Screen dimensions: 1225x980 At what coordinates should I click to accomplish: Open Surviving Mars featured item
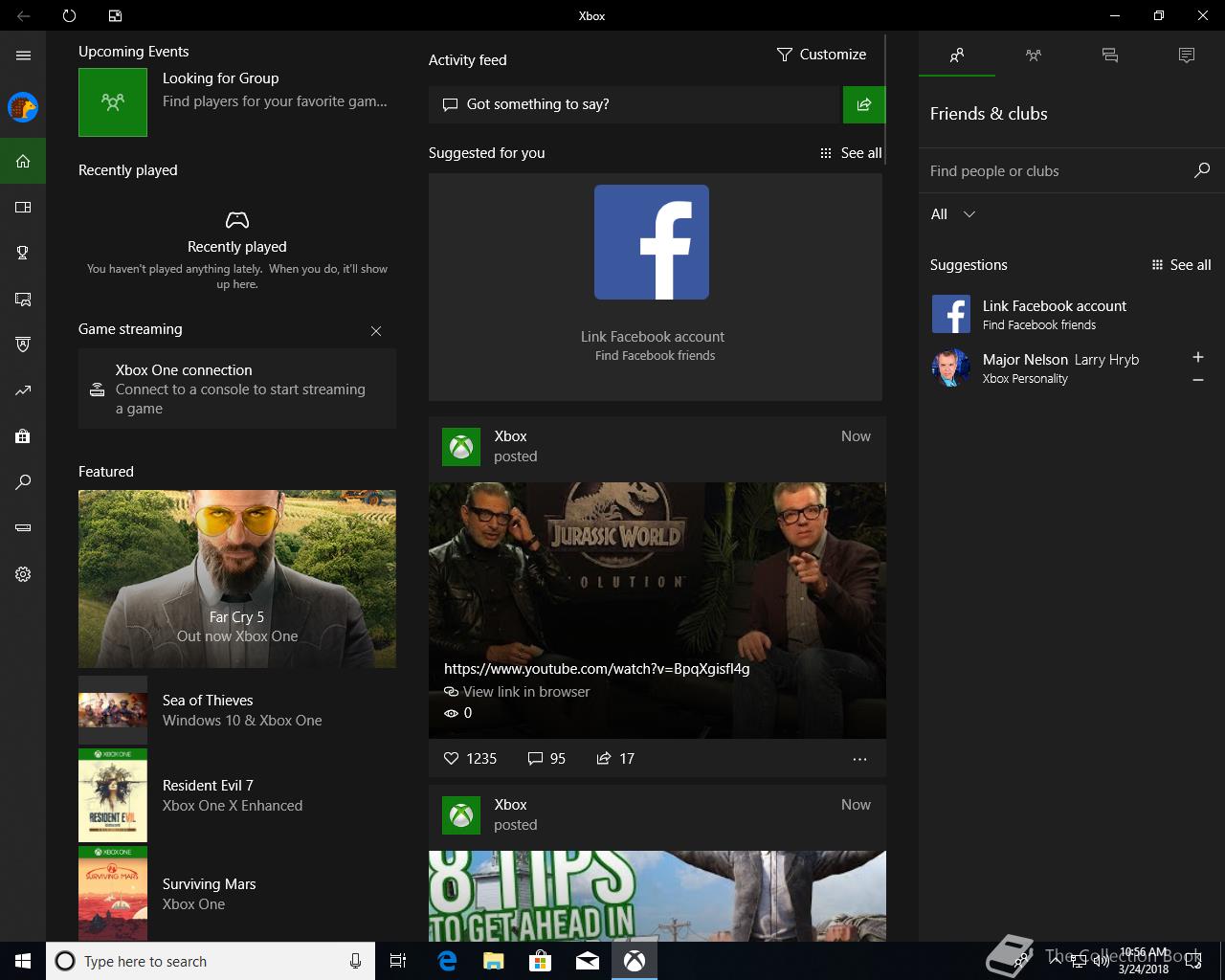click(237, 894)
